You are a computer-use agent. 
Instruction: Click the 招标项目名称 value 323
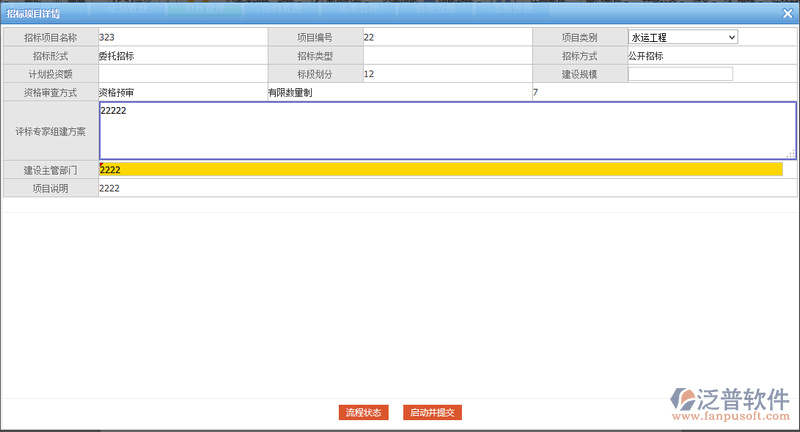coord(107,37)
